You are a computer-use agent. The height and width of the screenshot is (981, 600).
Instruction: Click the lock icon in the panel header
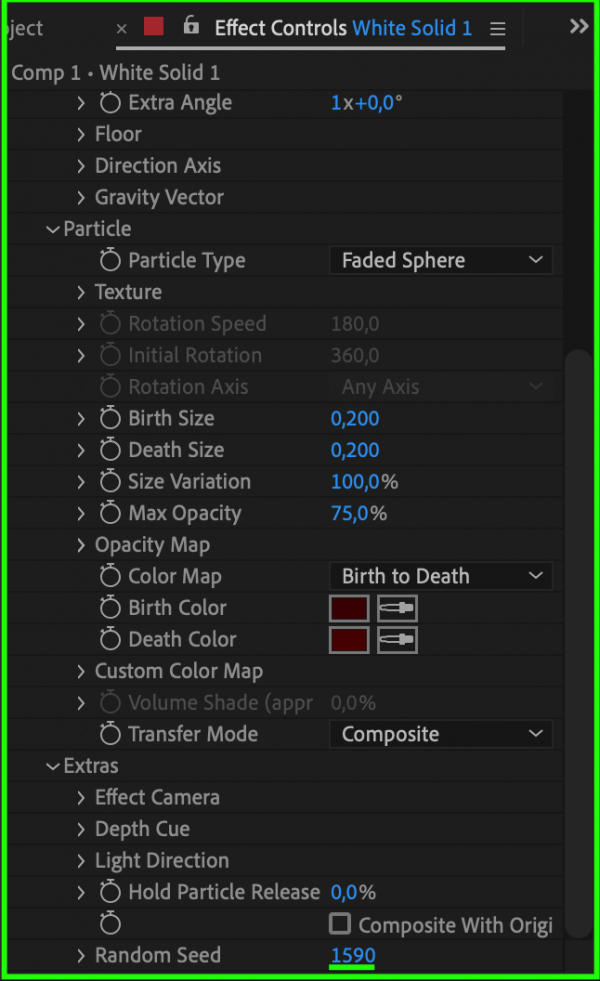point(190,27)
